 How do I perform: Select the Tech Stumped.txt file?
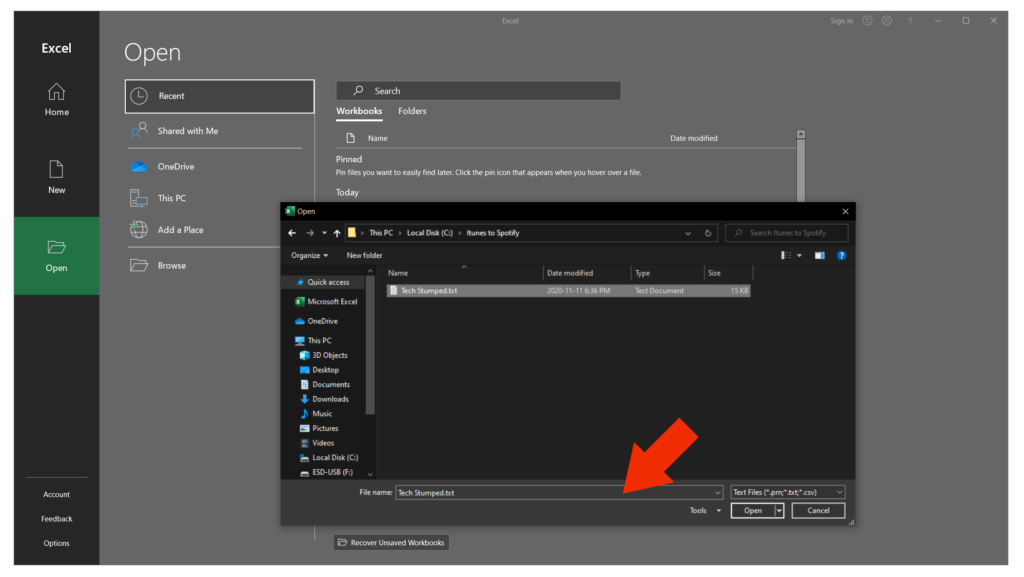[x=568, y=291]
